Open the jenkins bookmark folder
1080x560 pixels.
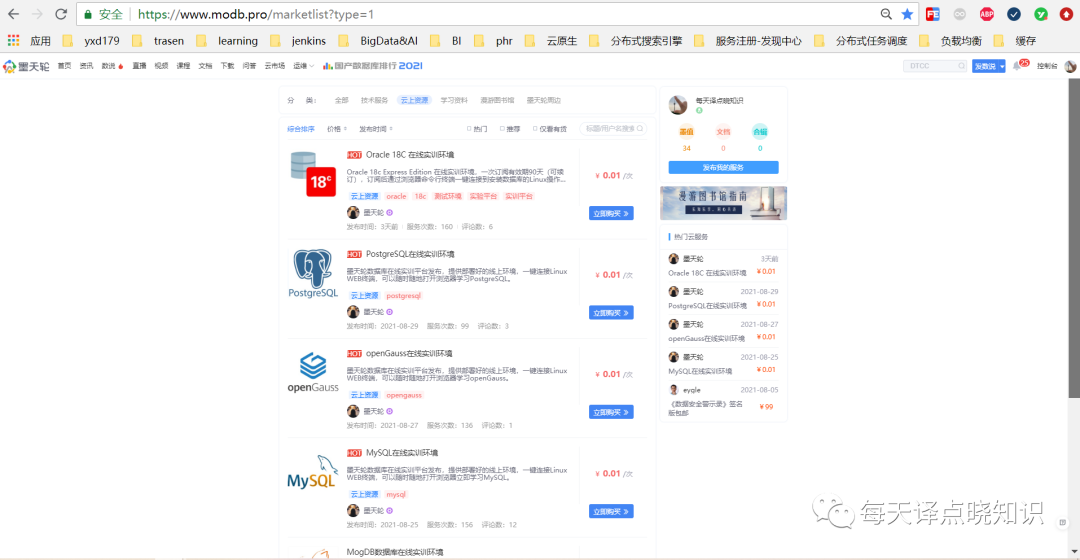(299, 41)
